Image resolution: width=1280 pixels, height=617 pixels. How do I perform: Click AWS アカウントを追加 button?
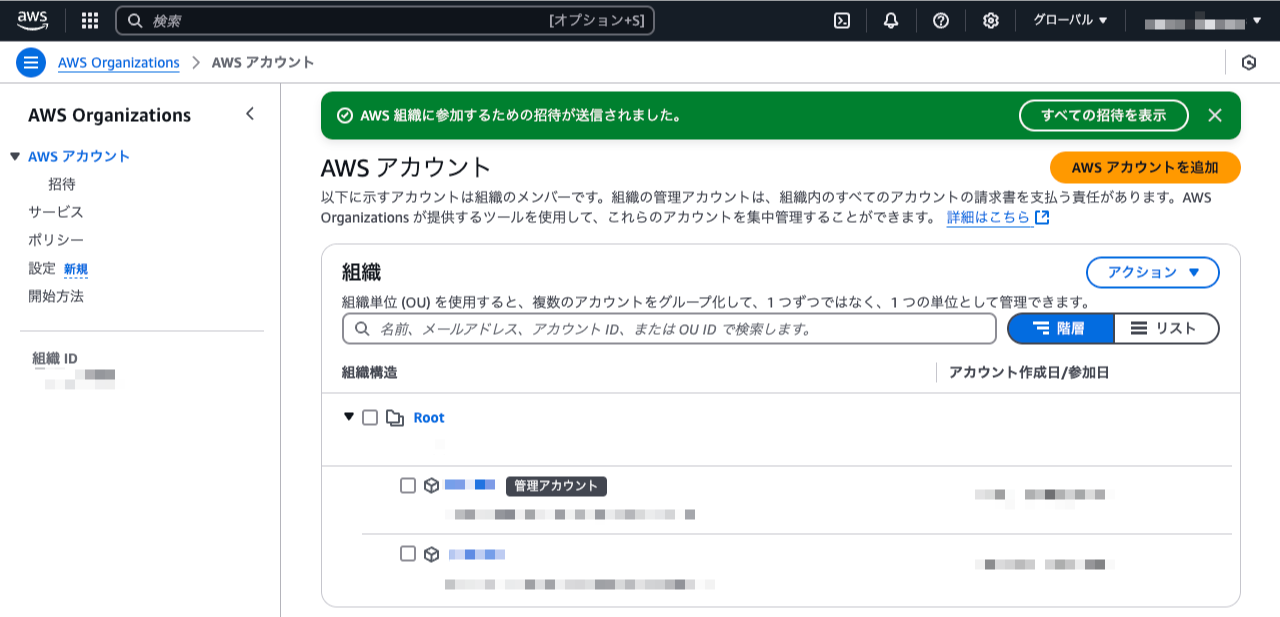coord(1145,167)
